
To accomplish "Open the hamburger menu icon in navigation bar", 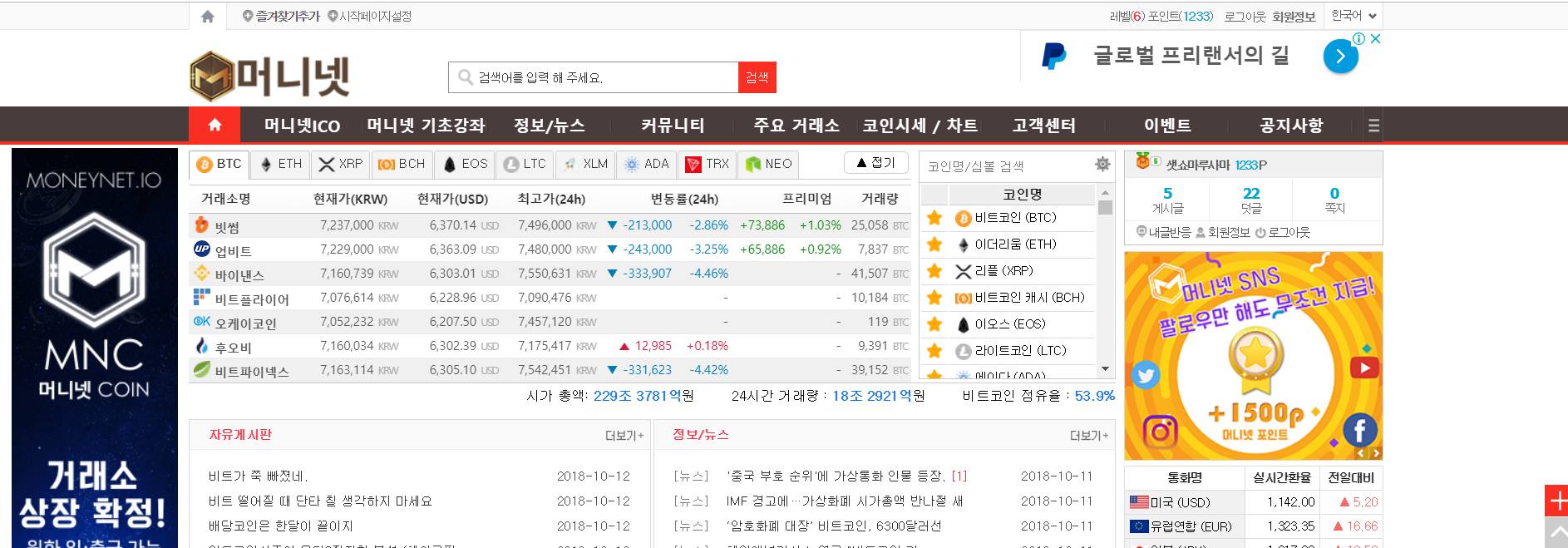I will click(1373, 126).
